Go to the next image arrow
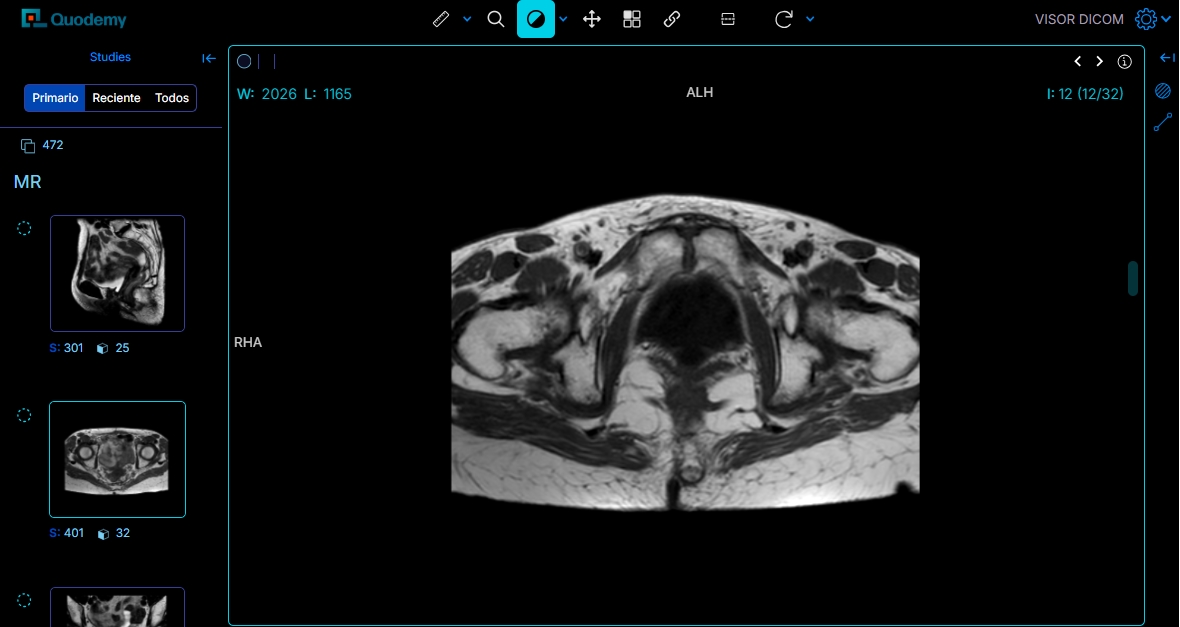Screen dimensions: 1180x627 1099,62
